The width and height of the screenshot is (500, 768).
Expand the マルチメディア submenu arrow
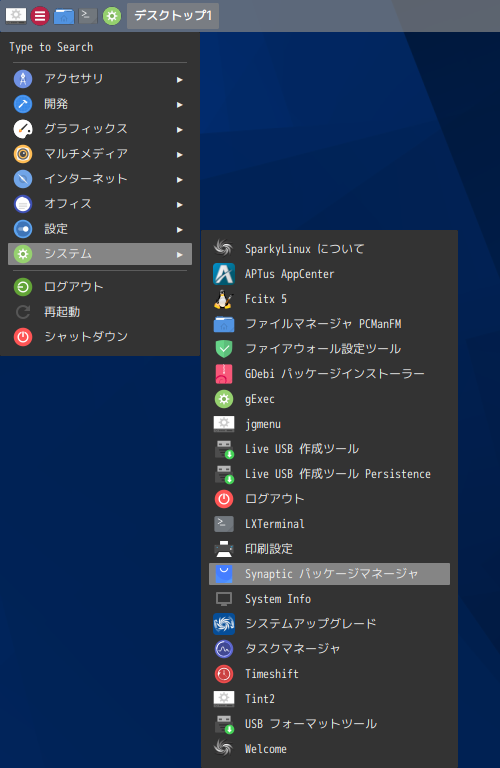tap(180, 155)
